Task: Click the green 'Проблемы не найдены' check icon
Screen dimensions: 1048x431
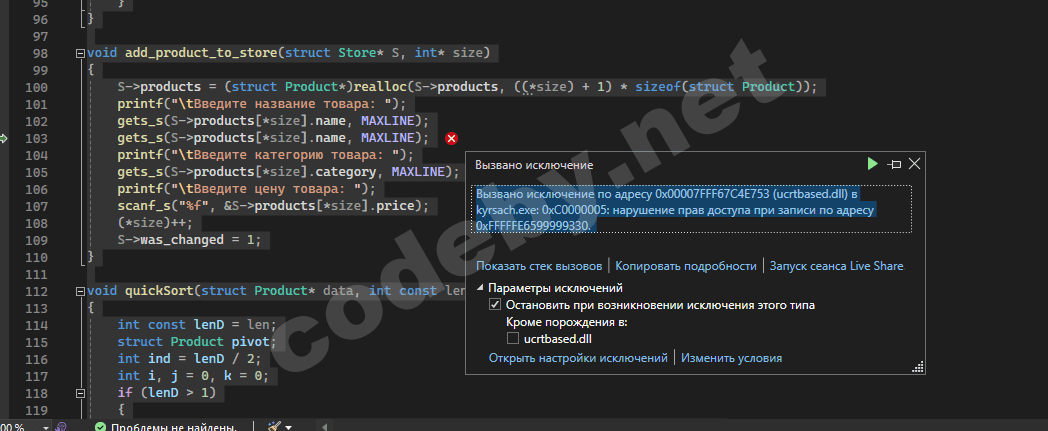Action: click(100, 427)
